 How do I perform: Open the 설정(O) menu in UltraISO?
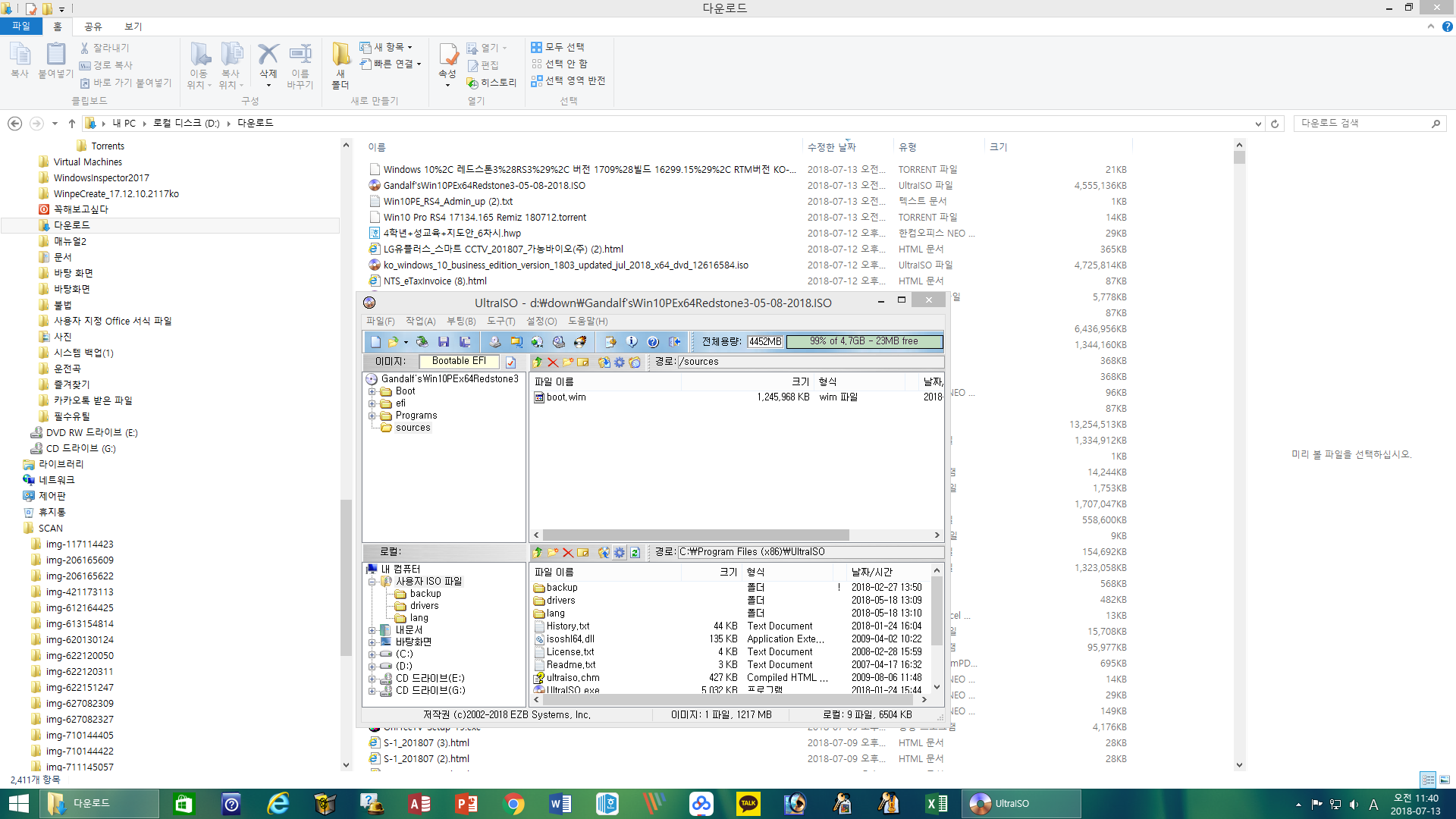tap(541, 322)
